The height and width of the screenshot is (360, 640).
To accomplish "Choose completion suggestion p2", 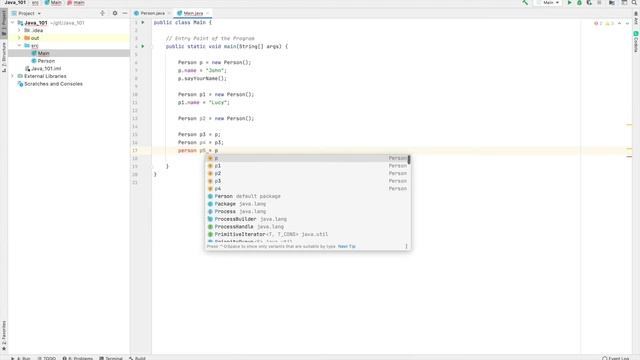I will coord(307,173).
